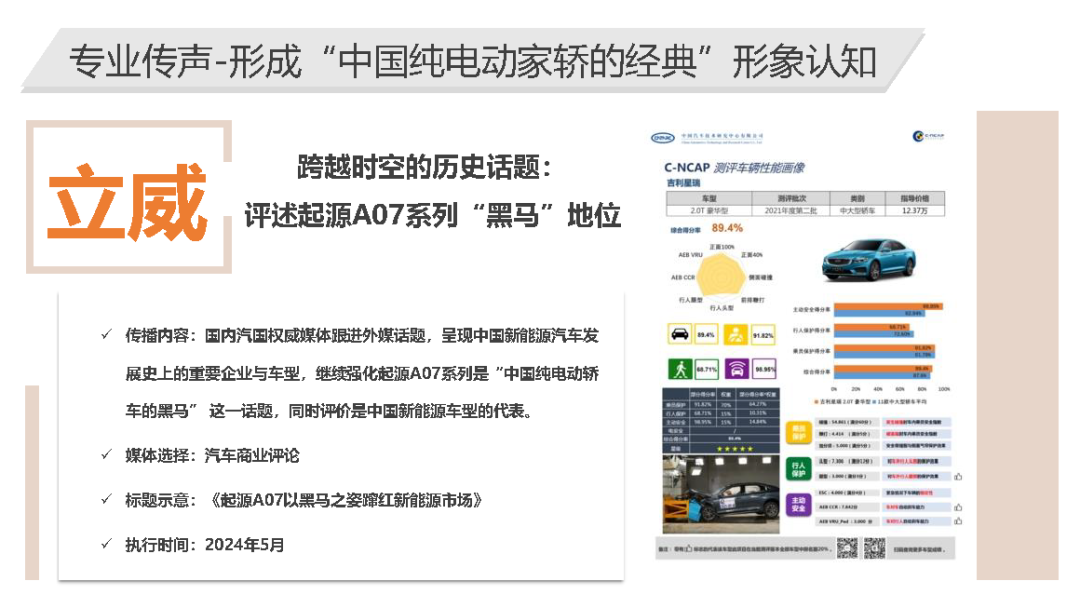Viewport: 1080px width, 608px height.
Task: Click the right QR code in the report footer
Action: [x=874, y=548]
